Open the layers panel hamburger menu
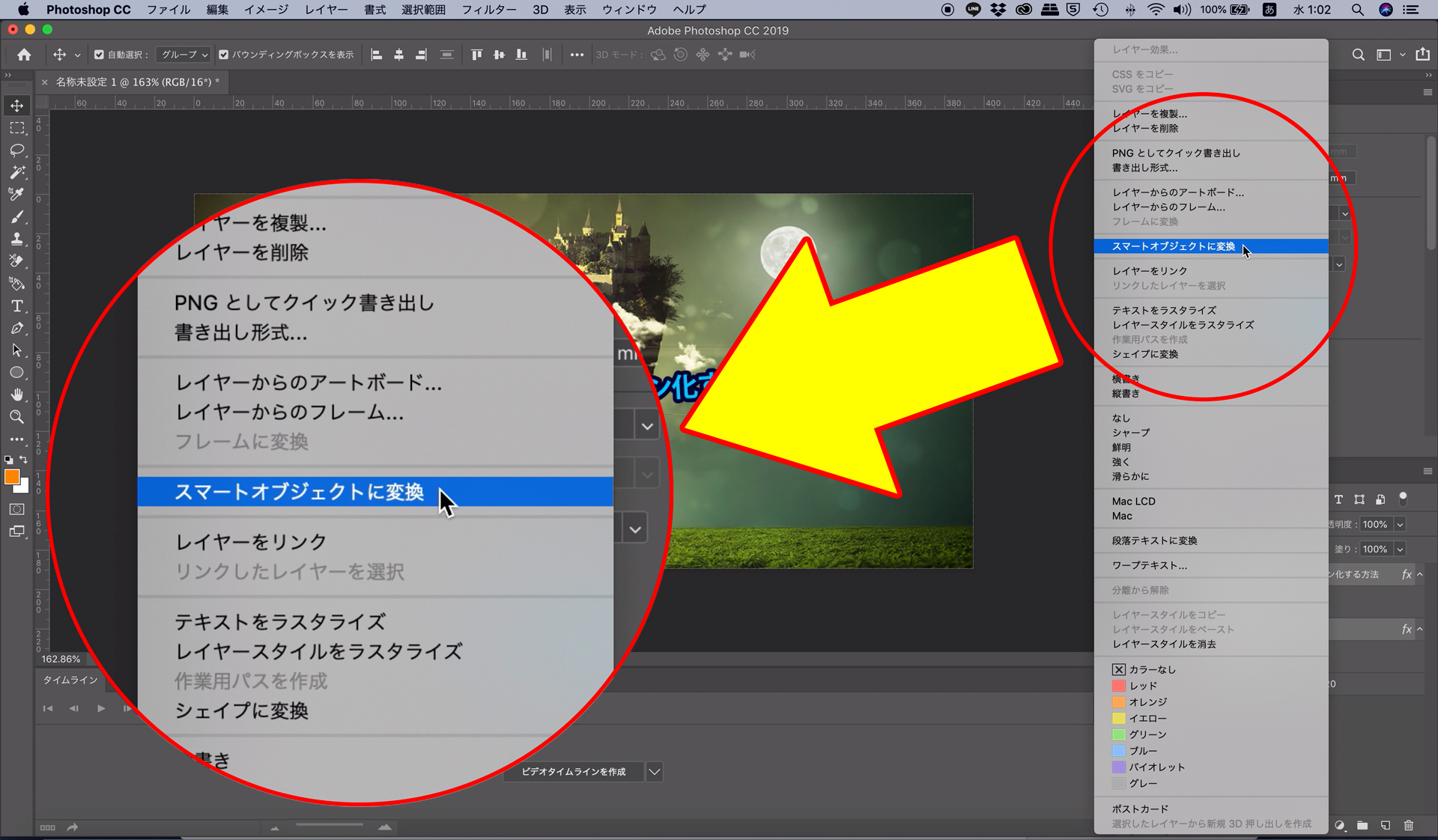 (1428, 472)
